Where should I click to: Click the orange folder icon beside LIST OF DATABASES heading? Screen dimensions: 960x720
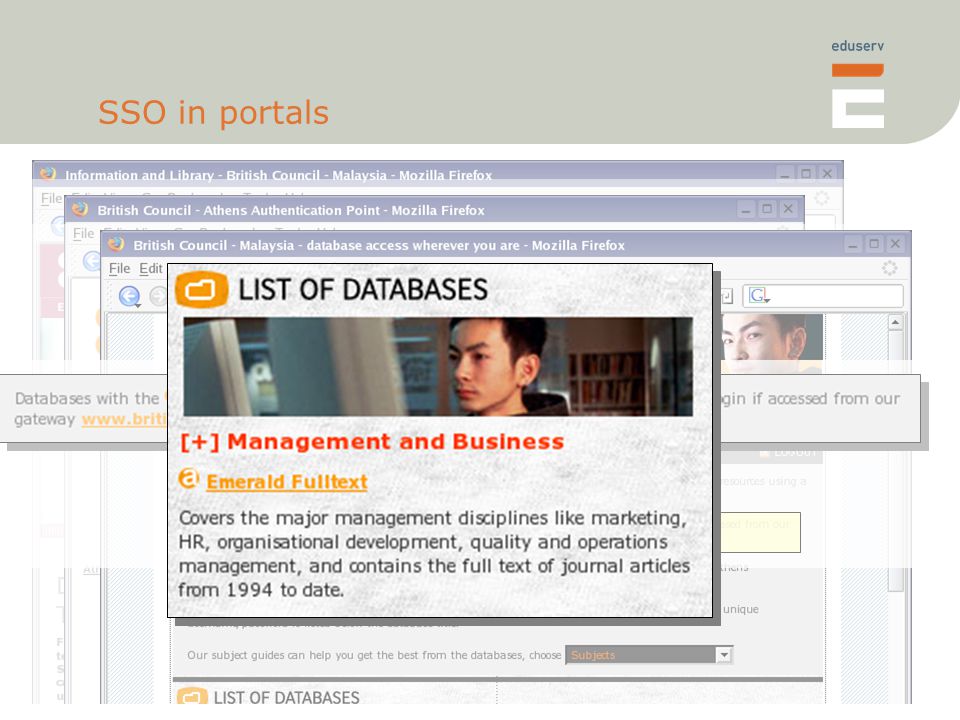pyautogui.click(x=201, y=290)
